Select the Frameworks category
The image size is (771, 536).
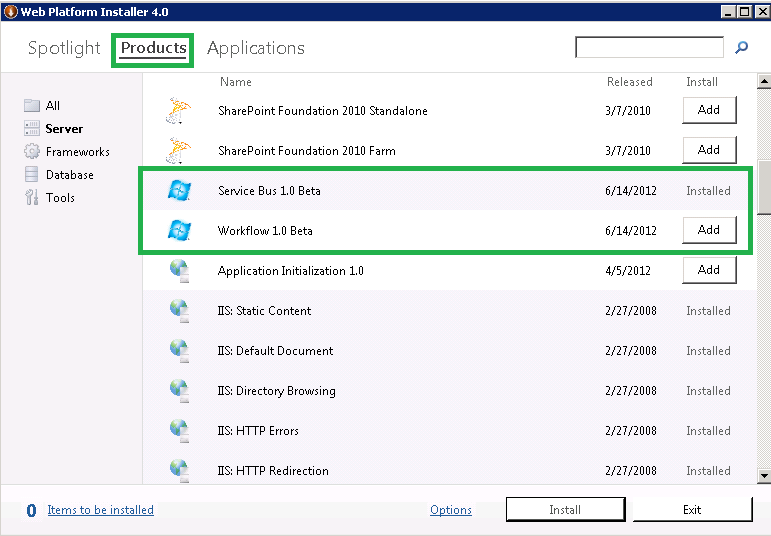point(78,151)
